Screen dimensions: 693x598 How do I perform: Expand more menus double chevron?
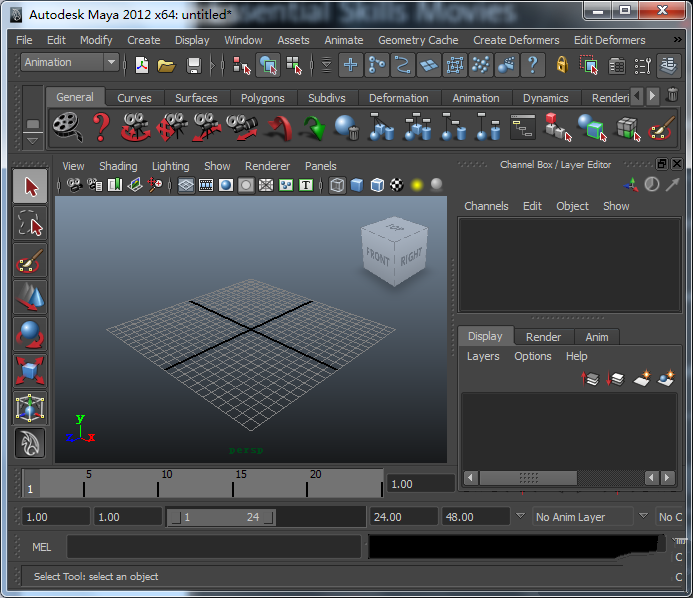pos(678,40)
